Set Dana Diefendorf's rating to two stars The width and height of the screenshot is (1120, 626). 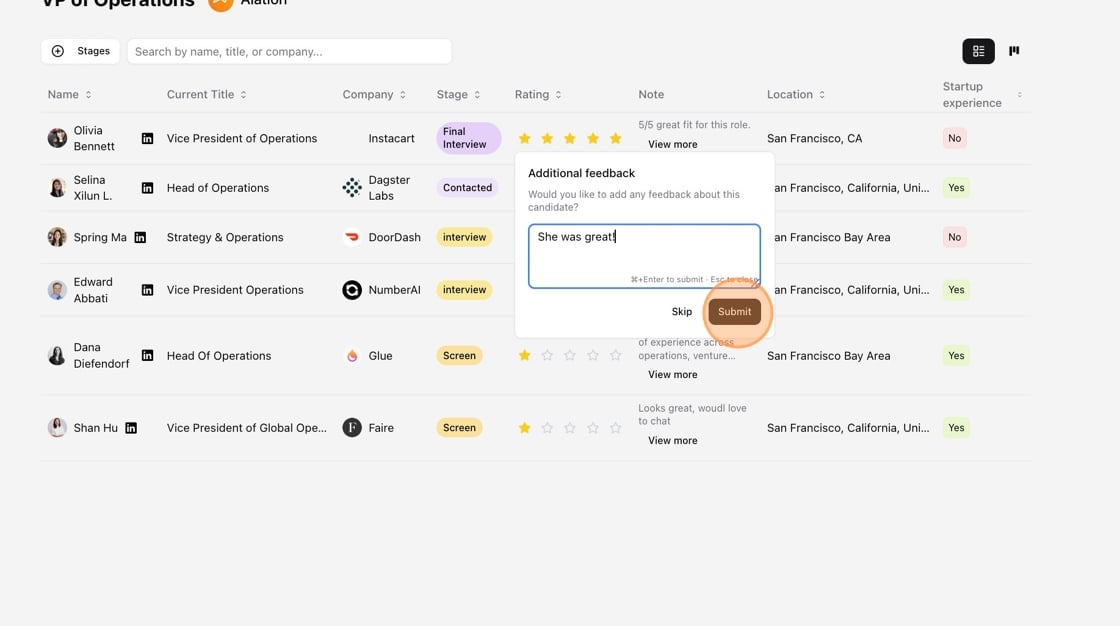[547, 355]
